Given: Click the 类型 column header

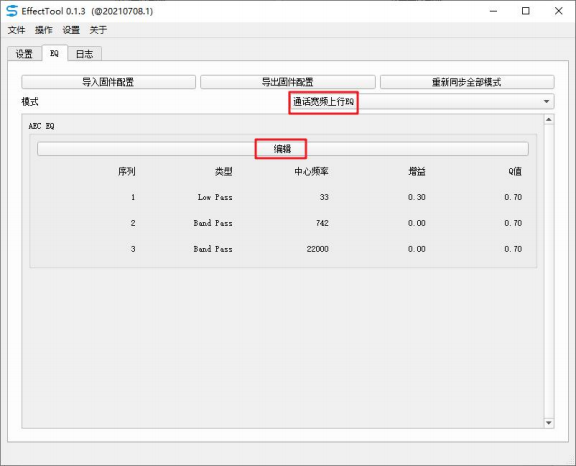Looking at the screenshot, I should point(223,171).
